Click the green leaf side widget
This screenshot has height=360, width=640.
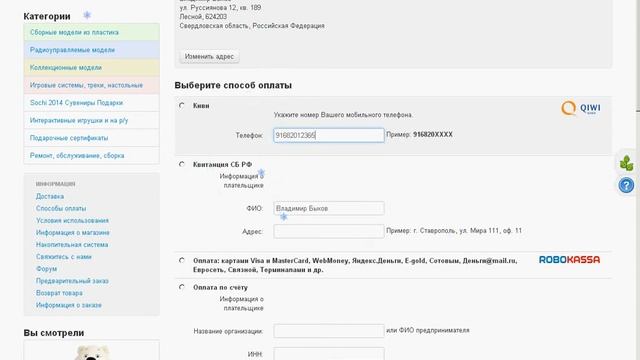click(626, 163)
